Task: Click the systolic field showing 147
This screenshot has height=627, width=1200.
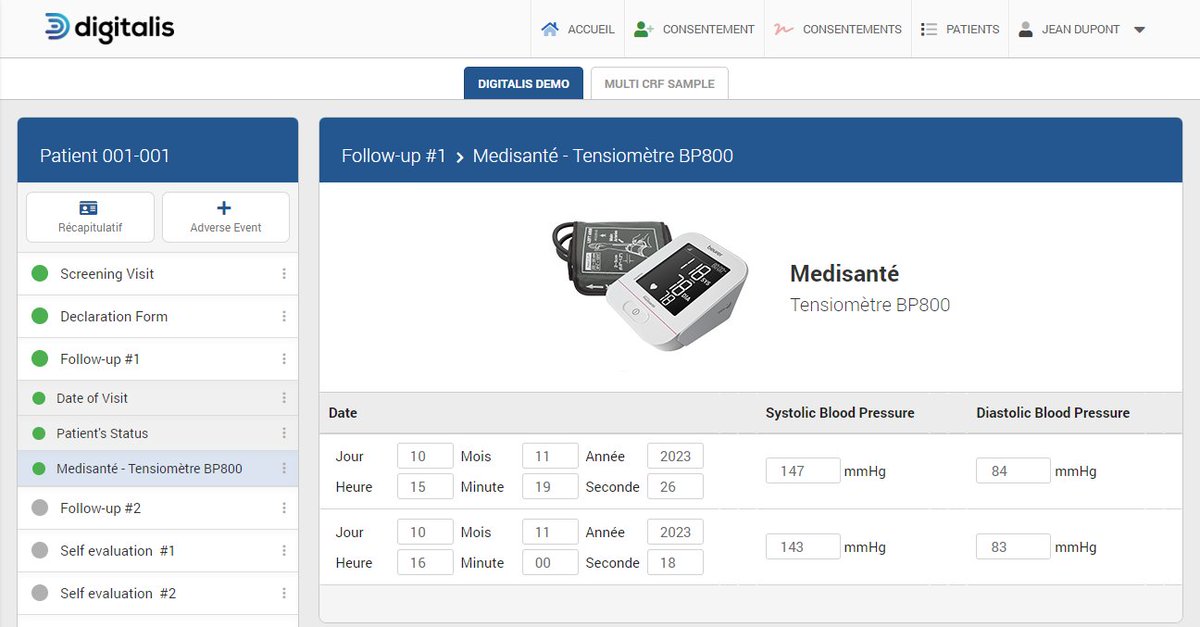Action: click(x=803, y=471)
